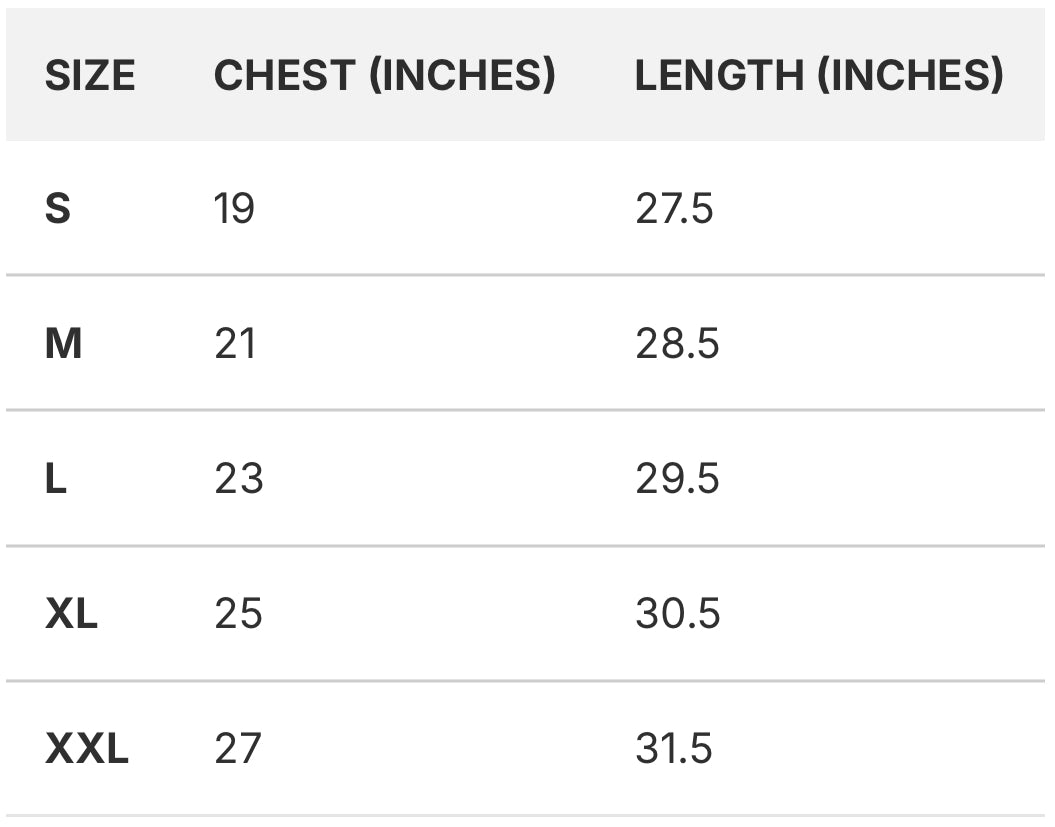Click chest value 21 for size M
This screenshot has height=827, width=1055.
click(235, 344)
